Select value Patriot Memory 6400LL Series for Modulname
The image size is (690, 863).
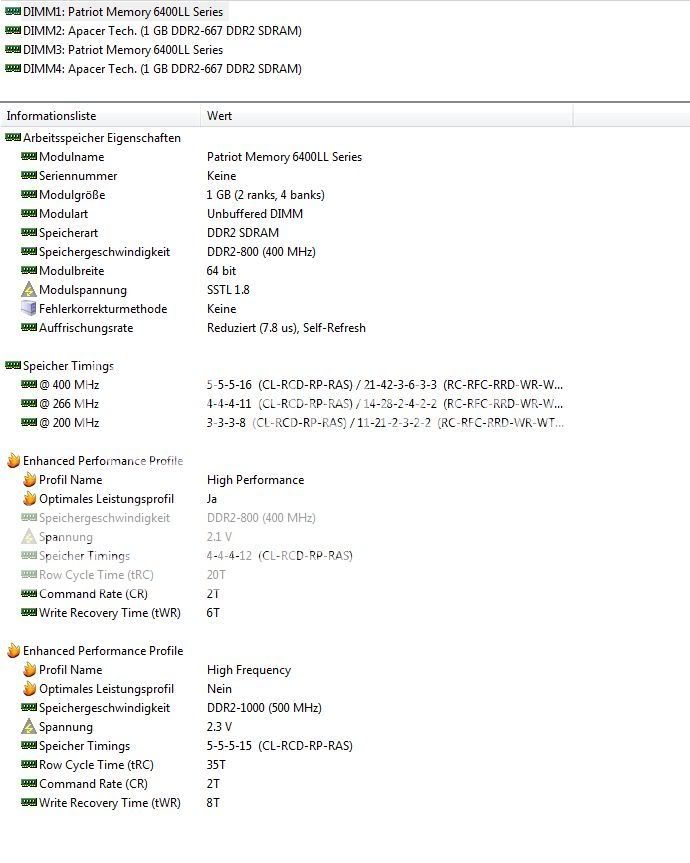tap(284, 157)
